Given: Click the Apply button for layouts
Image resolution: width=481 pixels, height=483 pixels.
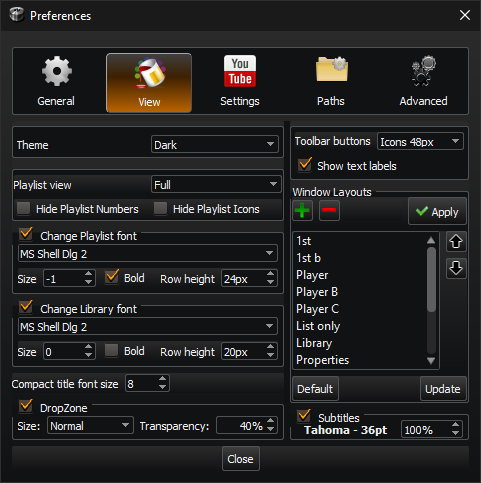Looking at the screenshot, I should [437, 211].
